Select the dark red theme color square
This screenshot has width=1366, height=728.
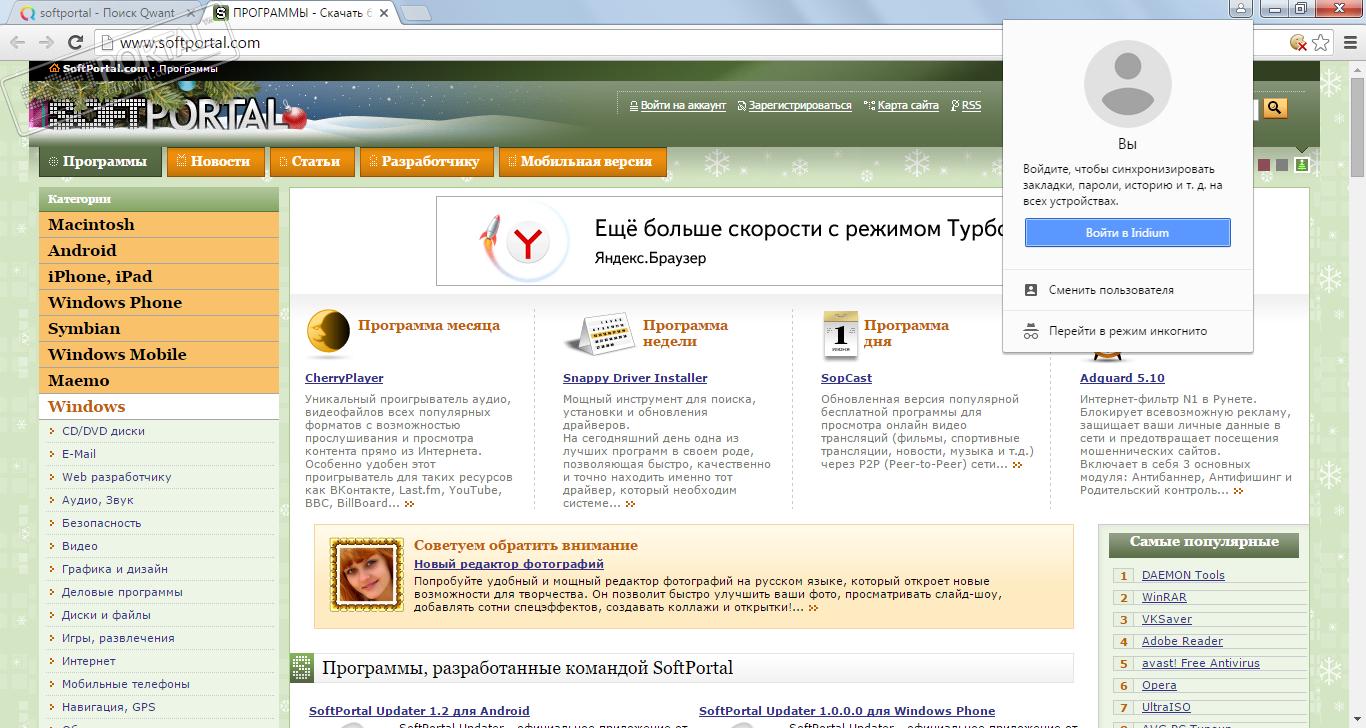point(1264,164)
